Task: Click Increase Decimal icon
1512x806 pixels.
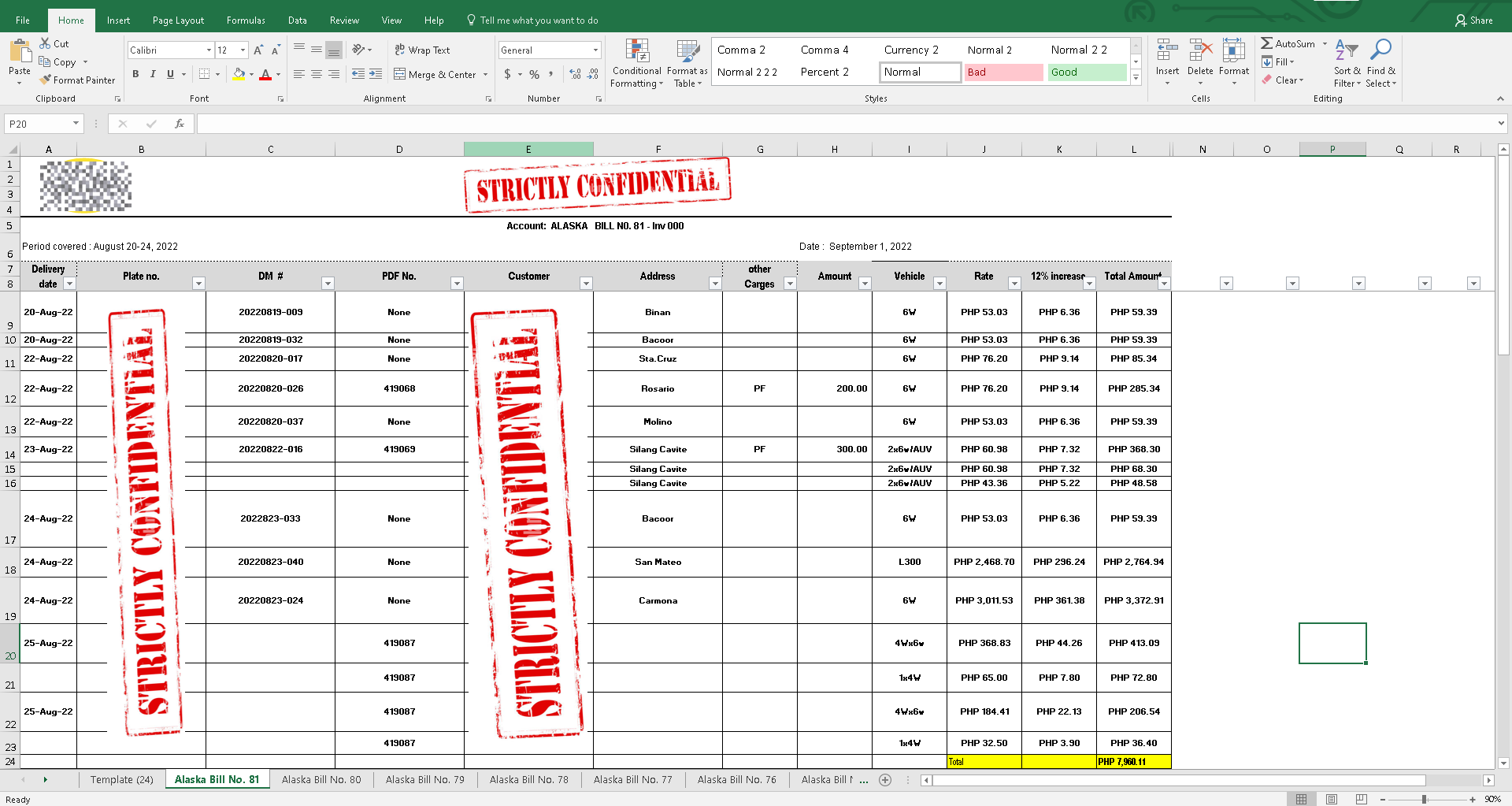Action: pos(576,74)
